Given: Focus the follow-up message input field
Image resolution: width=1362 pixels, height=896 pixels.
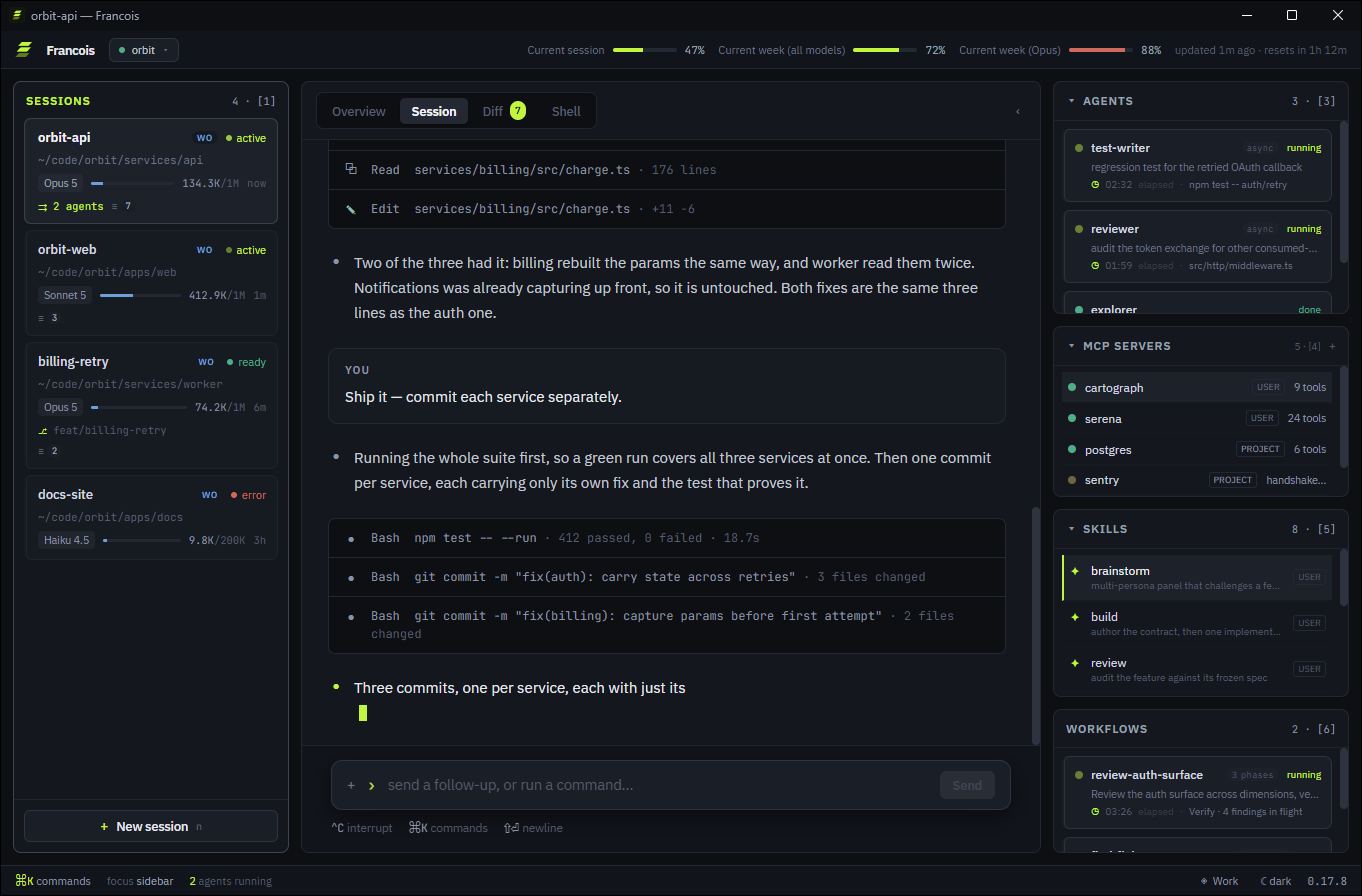Looking at the screenshot, I should [x=656, y=785].
